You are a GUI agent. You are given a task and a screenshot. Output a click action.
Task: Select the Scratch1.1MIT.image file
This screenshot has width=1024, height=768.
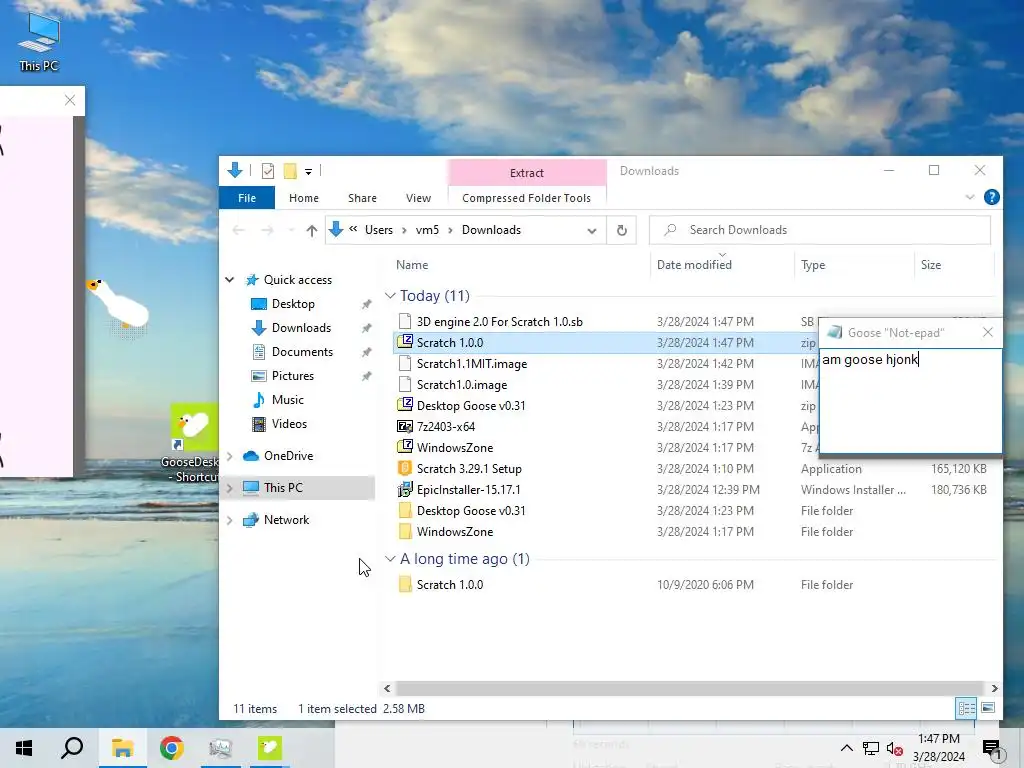[x=472, y=364]
